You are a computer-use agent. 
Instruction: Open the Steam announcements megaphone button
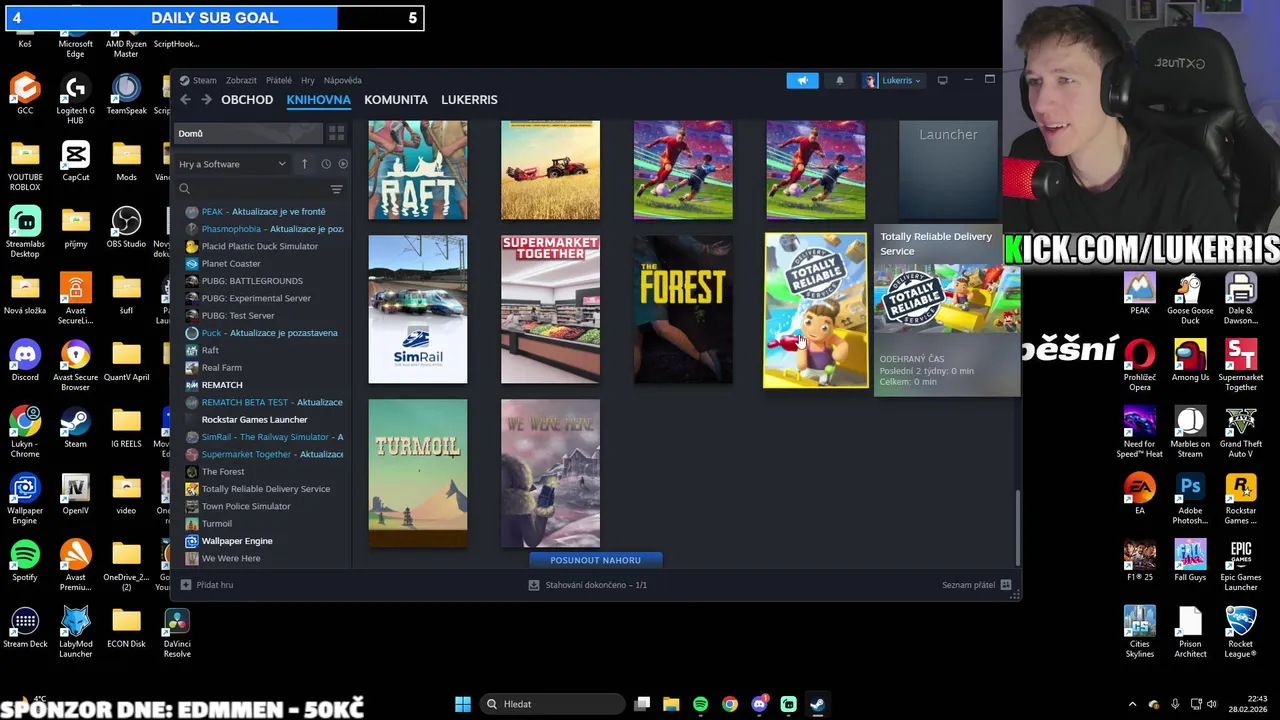click(x=802, y=80)
